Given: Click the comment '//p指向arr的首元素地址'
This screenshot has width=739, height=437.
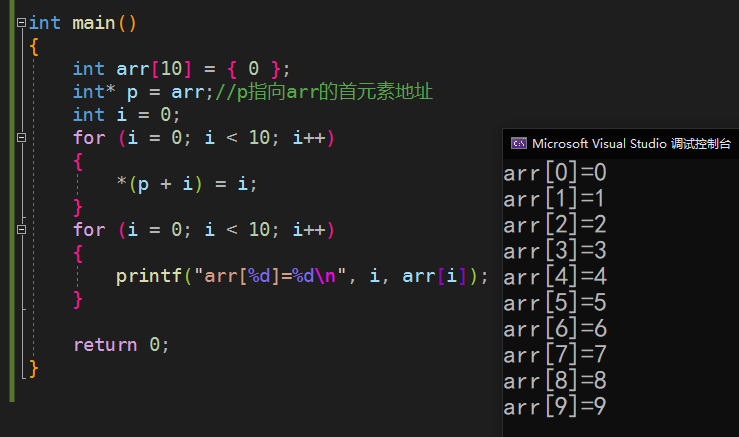Looking at the screenshot, I should pyautogui.click(x=324, y=91).
